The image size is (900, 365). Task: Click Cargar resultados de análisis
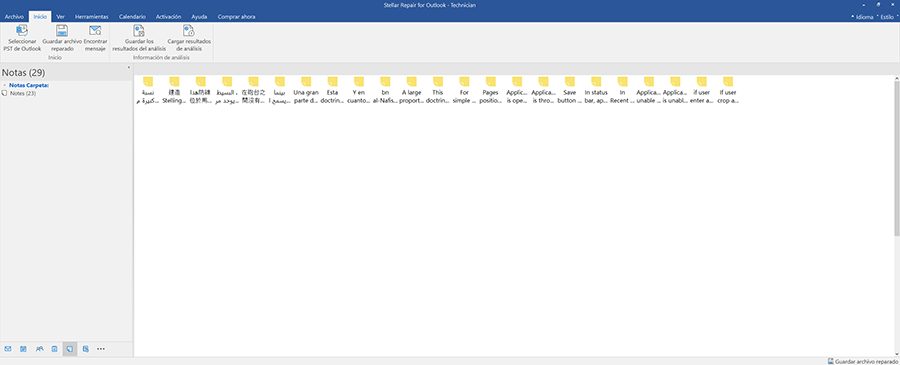point(189,38)
